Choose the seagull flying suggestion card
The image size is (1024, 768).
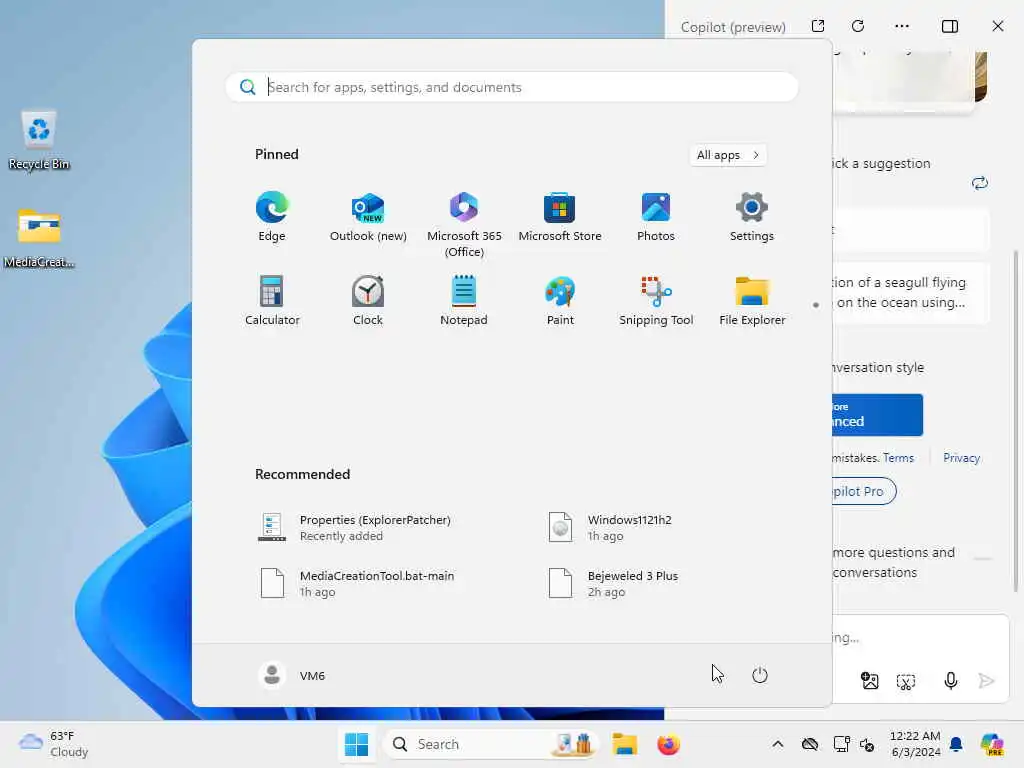click(x=911, y=293)
